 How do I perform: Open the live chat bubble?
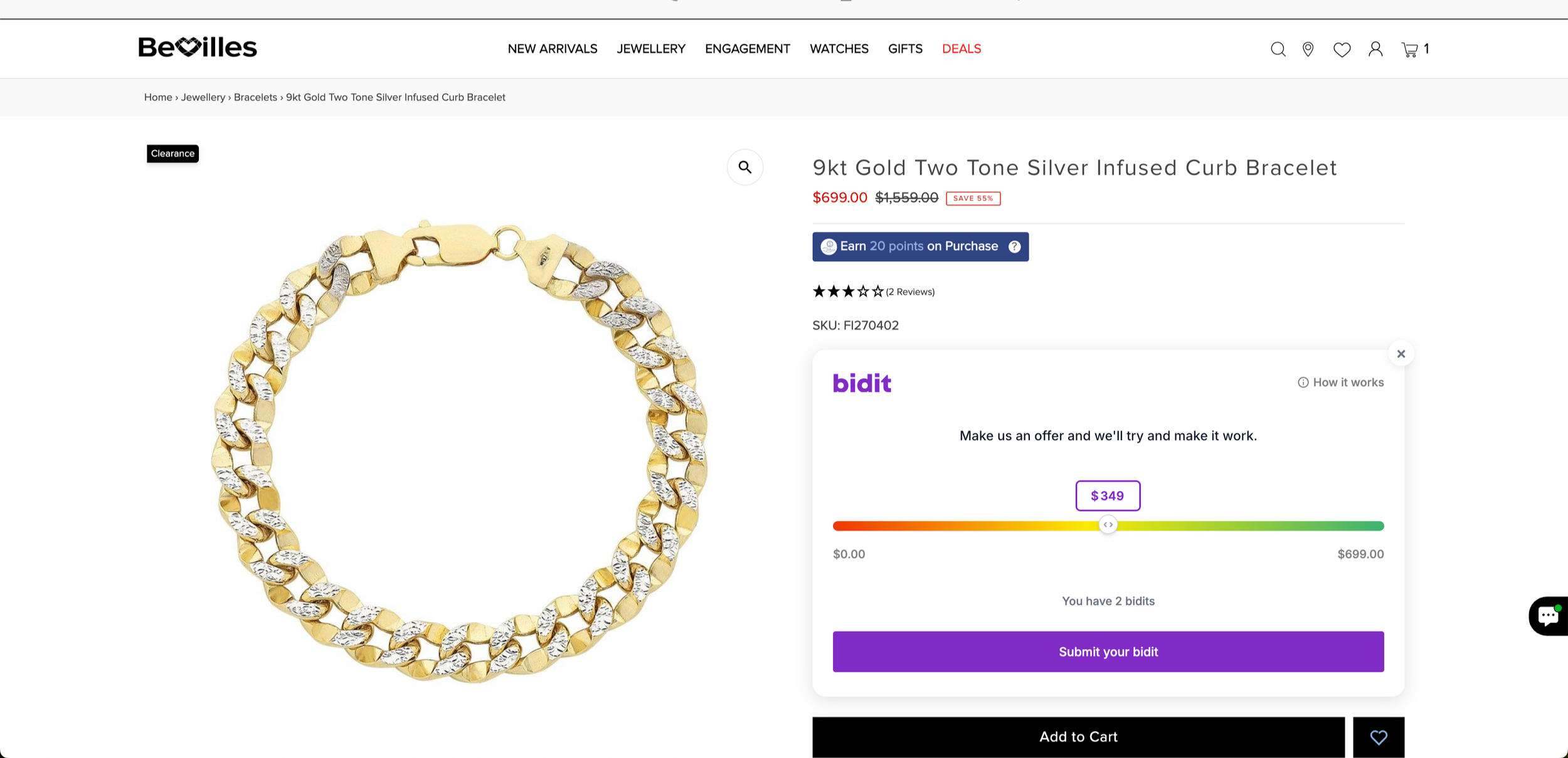(x=1548, y=616)
